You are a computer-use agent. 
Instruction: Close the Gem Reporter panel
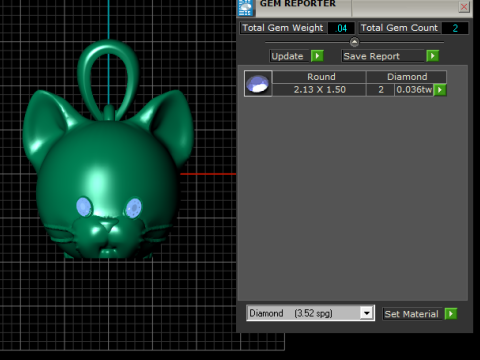coord(464,7)
